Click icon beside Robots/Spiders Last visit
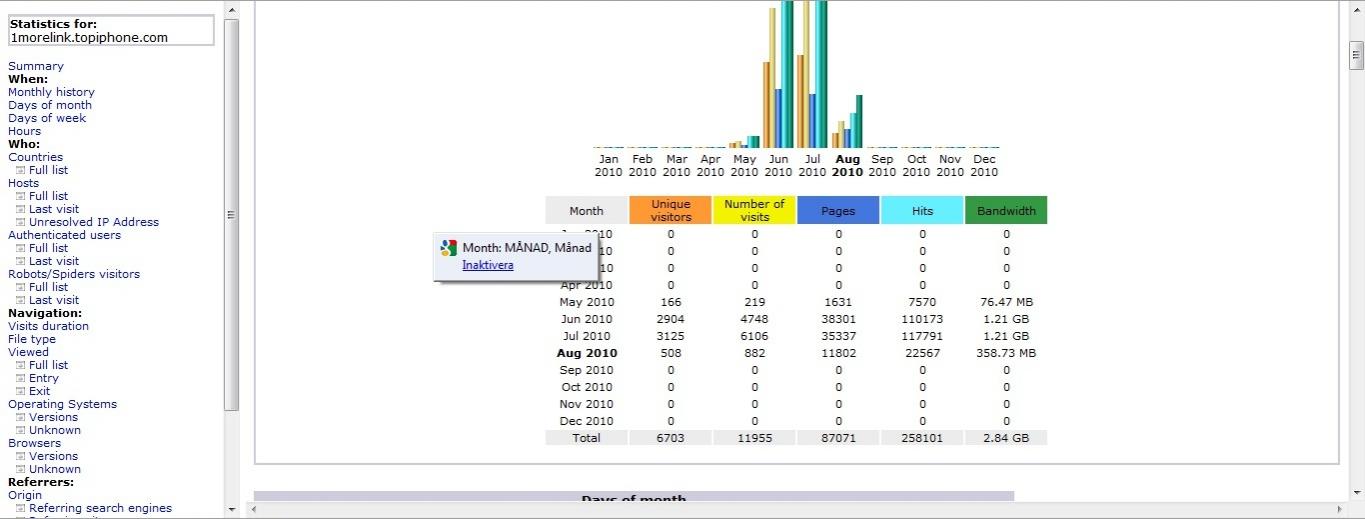 [20, 300]
